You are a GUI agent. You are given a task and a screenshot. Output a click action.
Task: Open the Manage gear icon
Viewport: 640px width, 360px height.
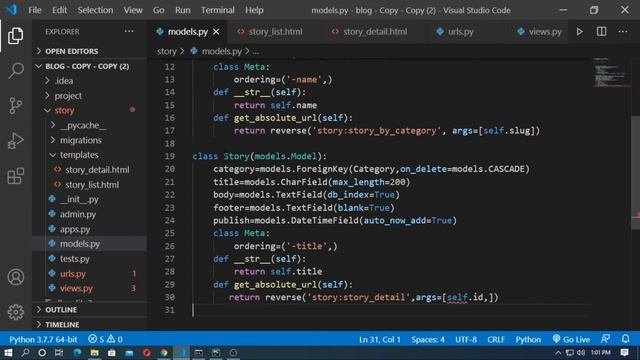(16, 312)
